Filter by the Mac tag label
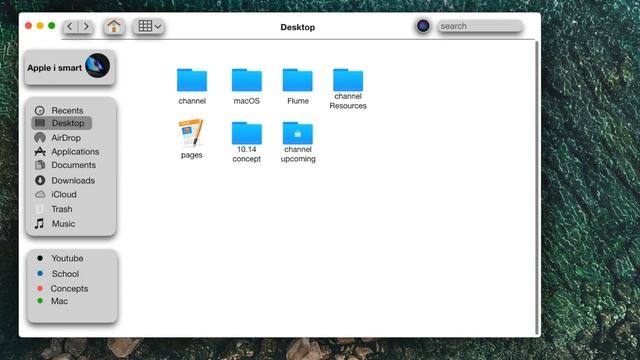 click(x=59, y=301)
